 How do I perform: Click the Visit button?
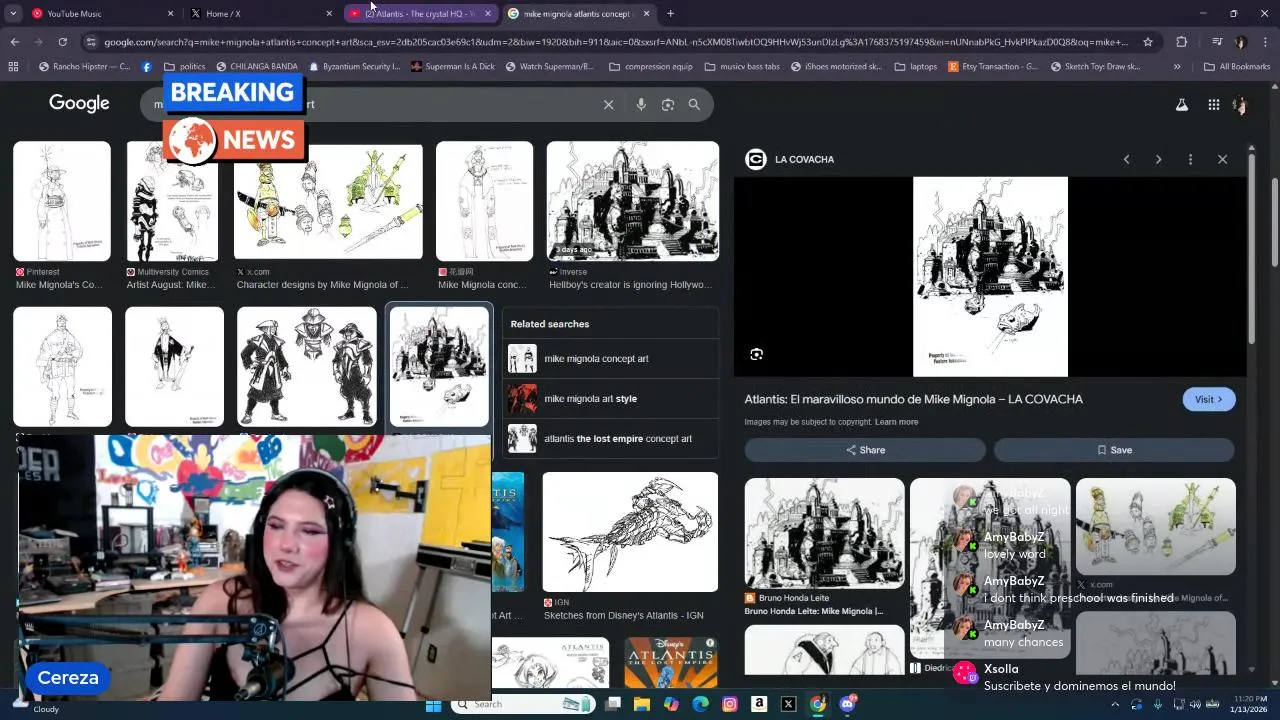tap(1209, 399)
